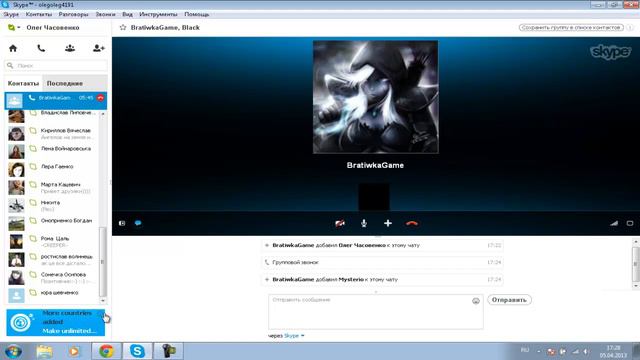
Task: Select contact Рома Цаль
Action: click(x=51, y=241)
